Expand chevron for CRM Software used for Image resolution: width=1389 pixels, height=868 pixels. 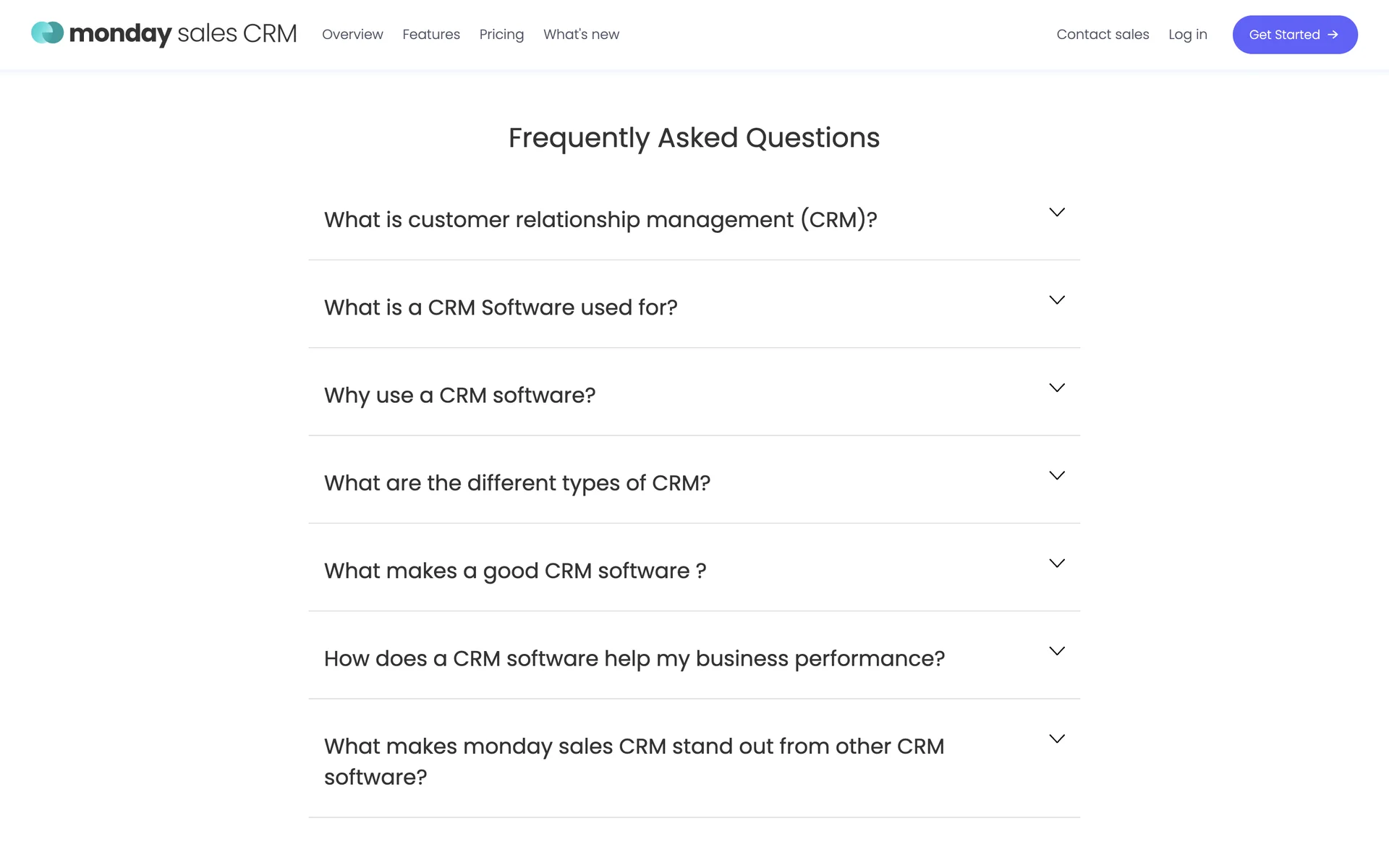1056,299
